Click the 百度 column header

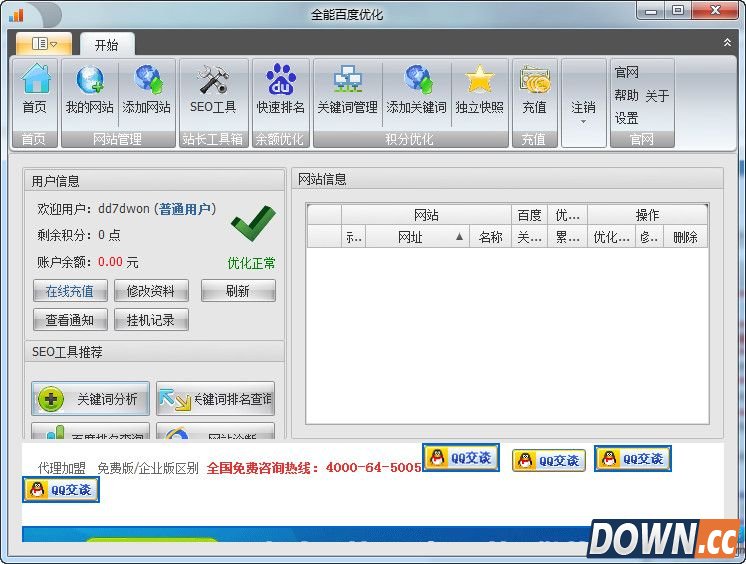pyautogui.click(x=530, y=215)
